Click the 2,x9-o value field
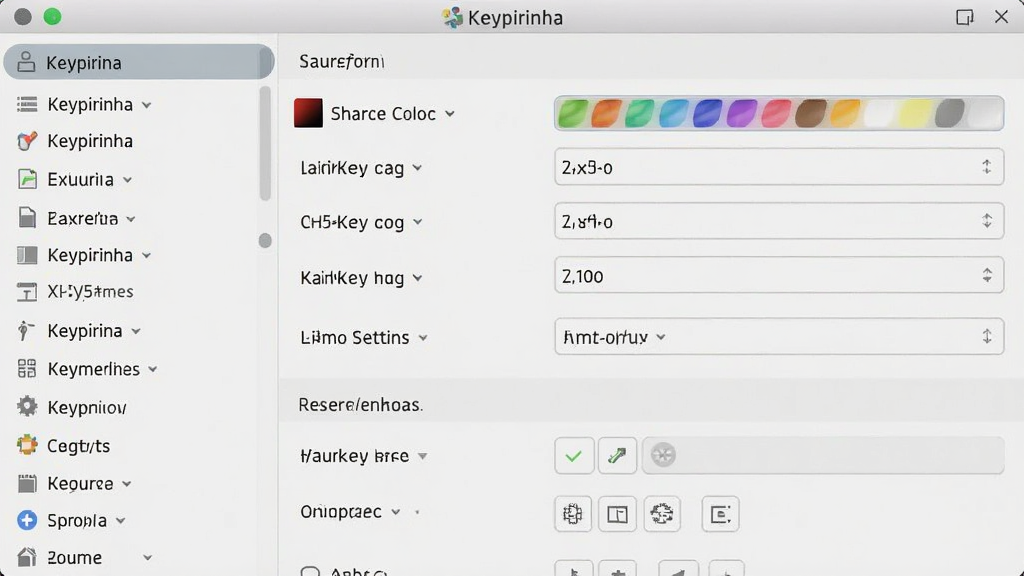The height and width of the screenshot is (576, 1024). [778, 167]
